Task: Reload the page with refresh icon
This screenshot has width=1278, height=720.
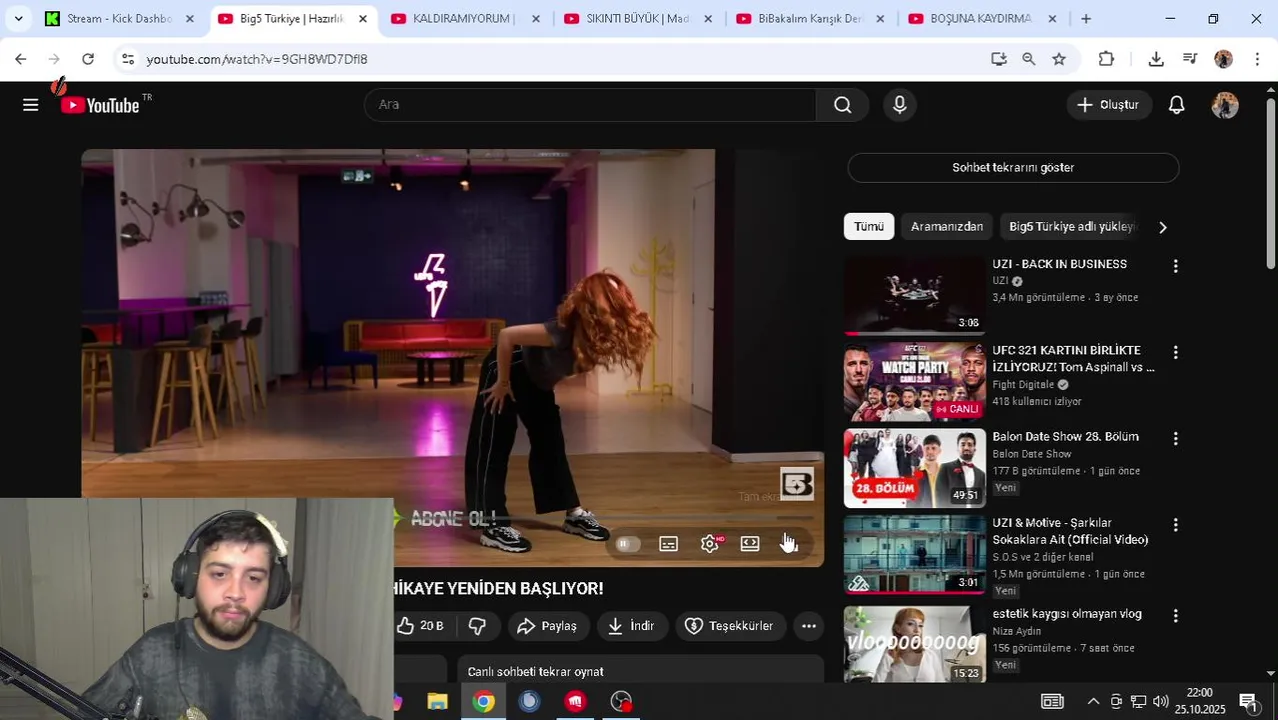Action: (x=88, y=59)
